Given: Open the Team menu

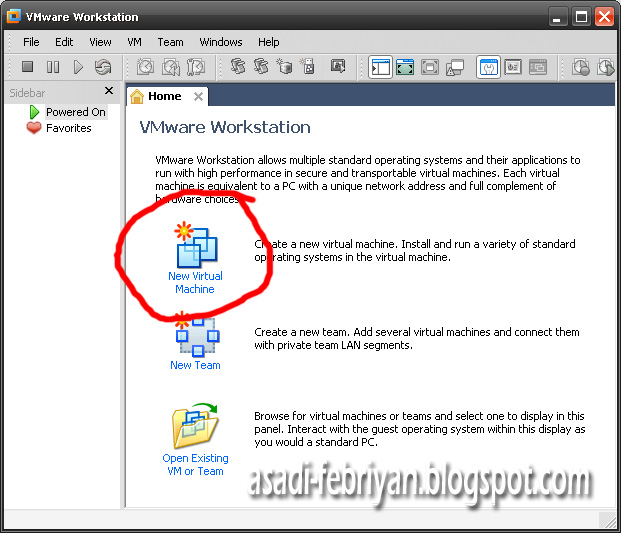Looking at the screenshot, I should click(170, 42).
